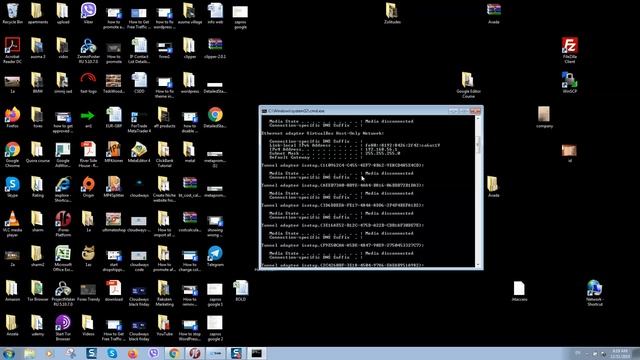The width and height of the screenshot is (640, 360).
Task: Launch Viber from the desktop
Action: click(88, 11)
